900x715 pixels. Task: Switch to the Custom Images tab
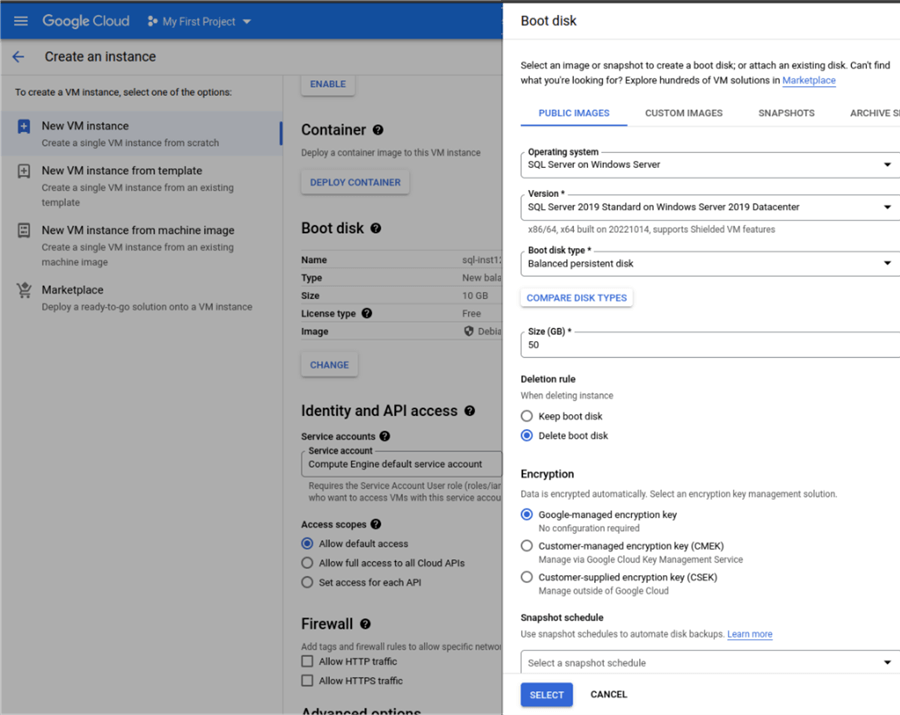point(683,113)
